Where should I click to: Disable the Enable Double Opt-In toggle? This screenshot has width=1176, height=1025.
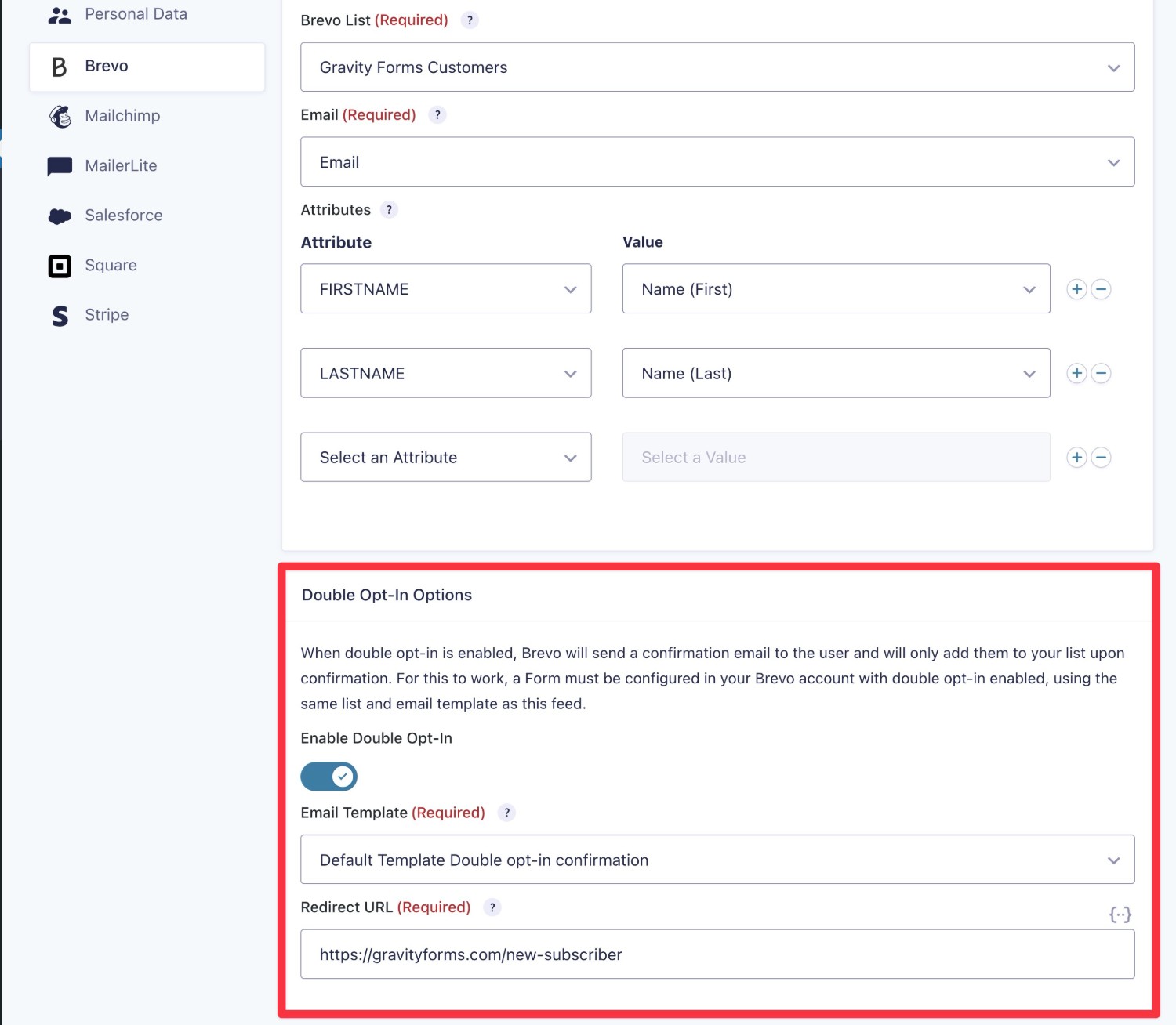(329, 777)
